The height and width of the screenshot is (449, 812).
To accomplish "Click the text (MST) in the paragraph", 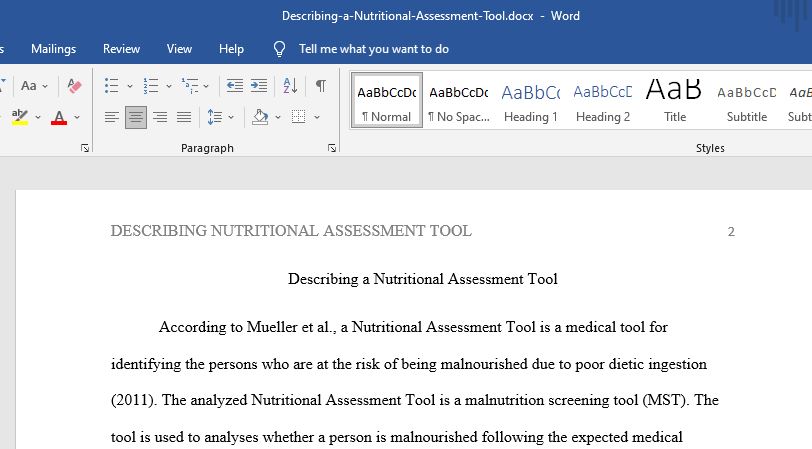I will click(x=666, y=400).
